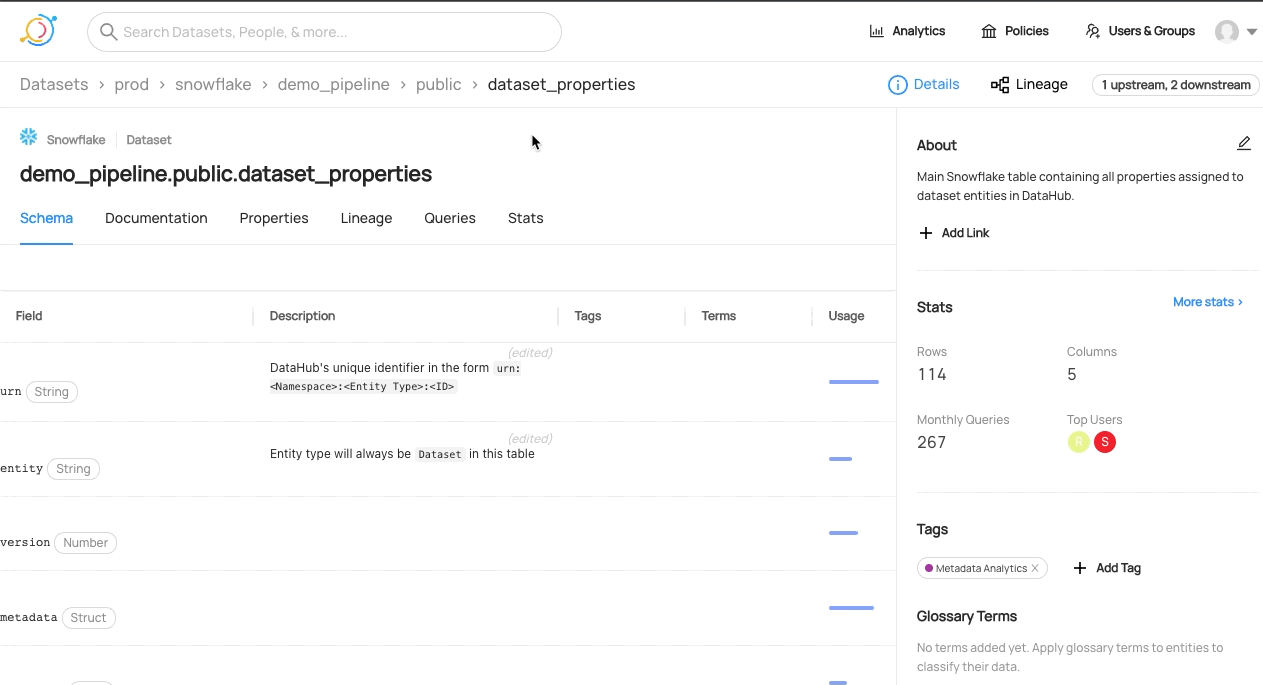Click the Number type badge for version
This screenshot has height=685, width=1263.
click(86, 543)
